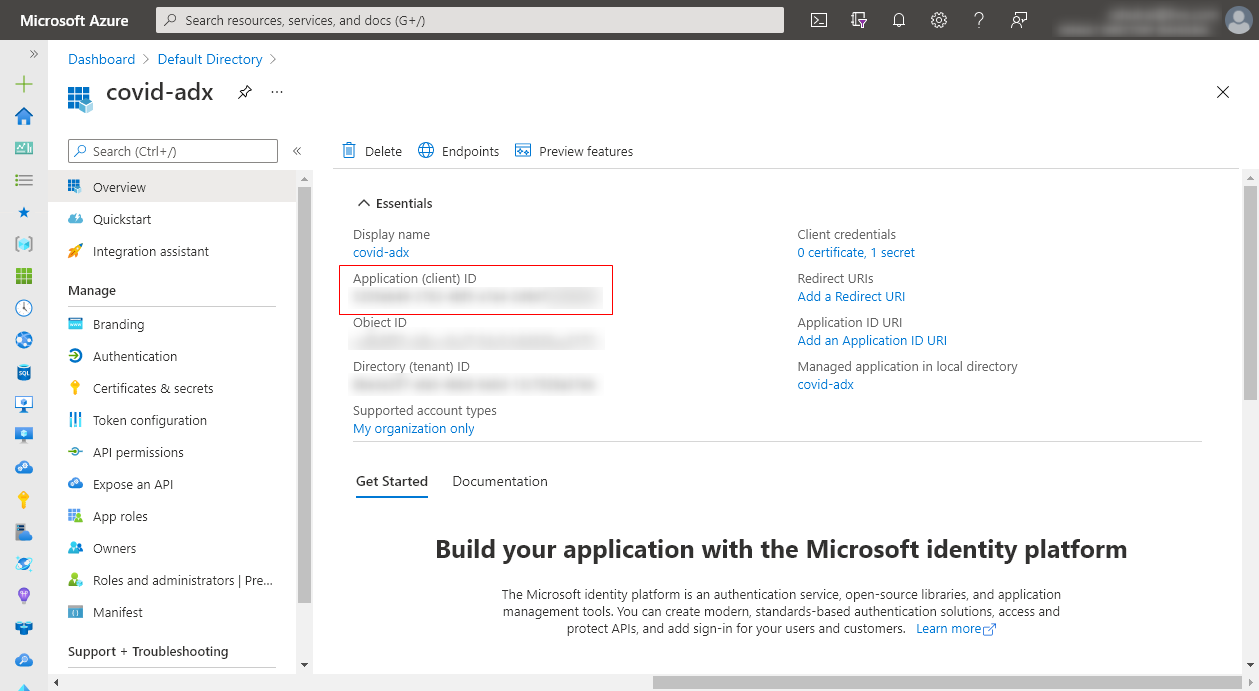Image resolution: width=1259 pixels, height=691 pixels.
Task: Collapse the resource menu with double chevron
Action: (297, 151)
